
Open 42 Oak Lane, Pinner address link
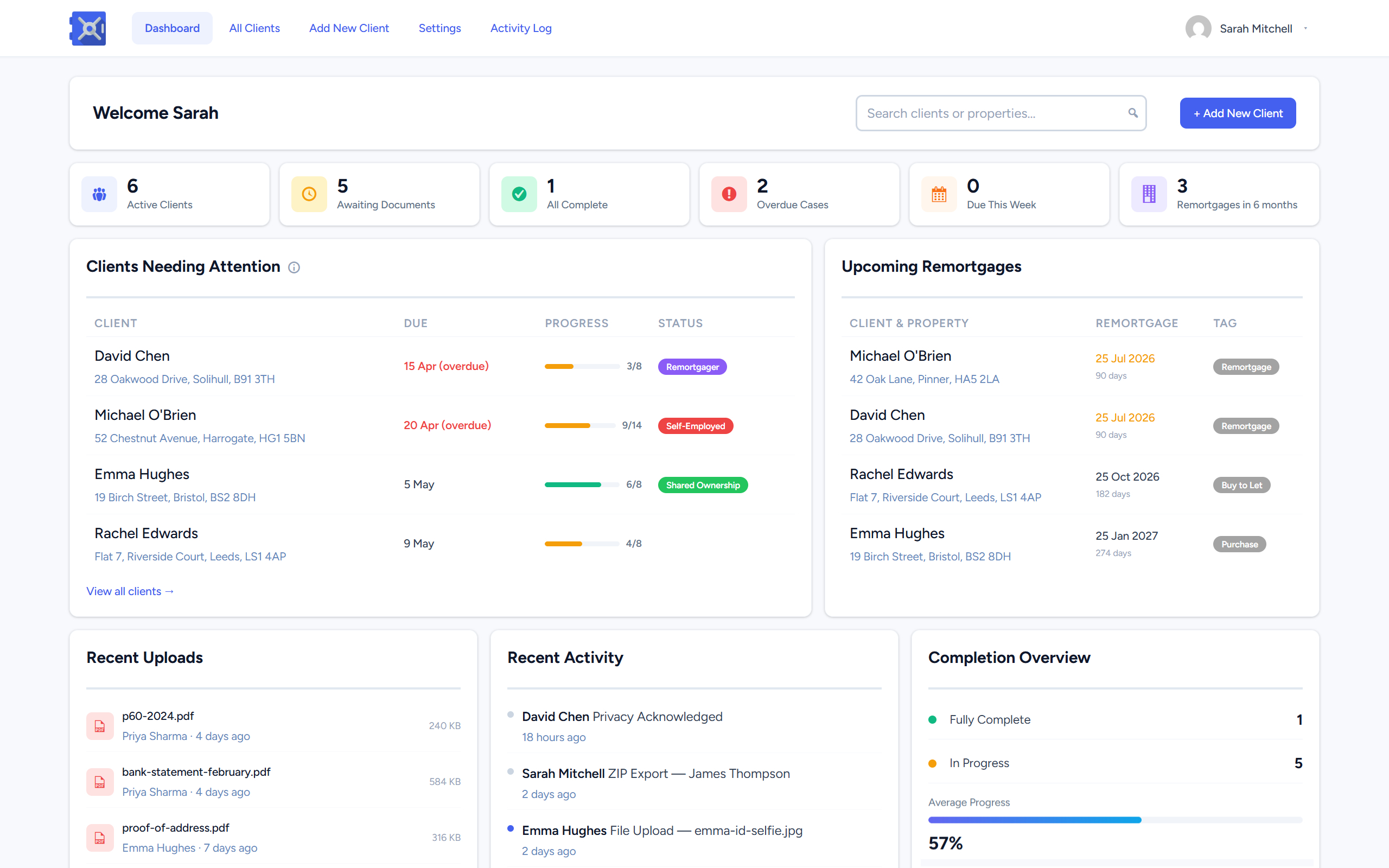click(924, 379)
